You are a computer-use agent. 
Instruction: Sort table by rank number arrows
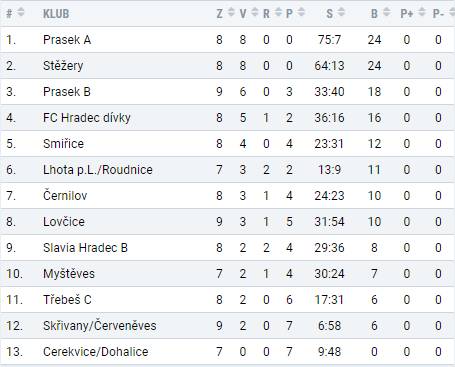coord(21,12)
